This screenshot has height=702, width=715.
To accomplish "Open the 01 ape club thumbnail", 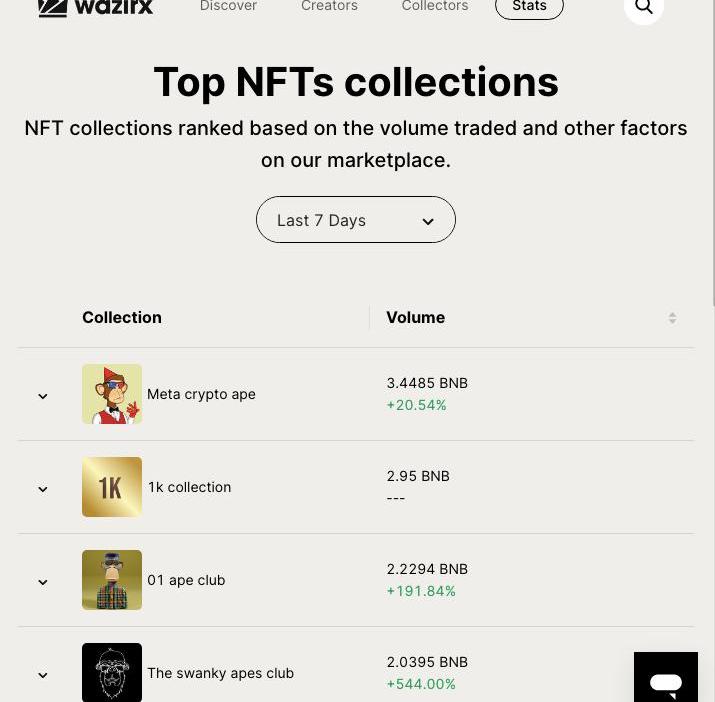I will click(x=112, y=580).
